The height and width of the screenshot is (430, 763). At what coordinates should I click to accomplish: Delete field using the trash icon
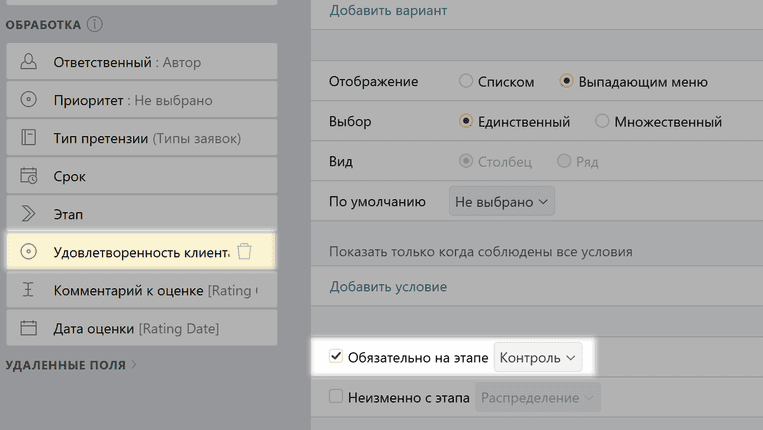coord(244,252)
